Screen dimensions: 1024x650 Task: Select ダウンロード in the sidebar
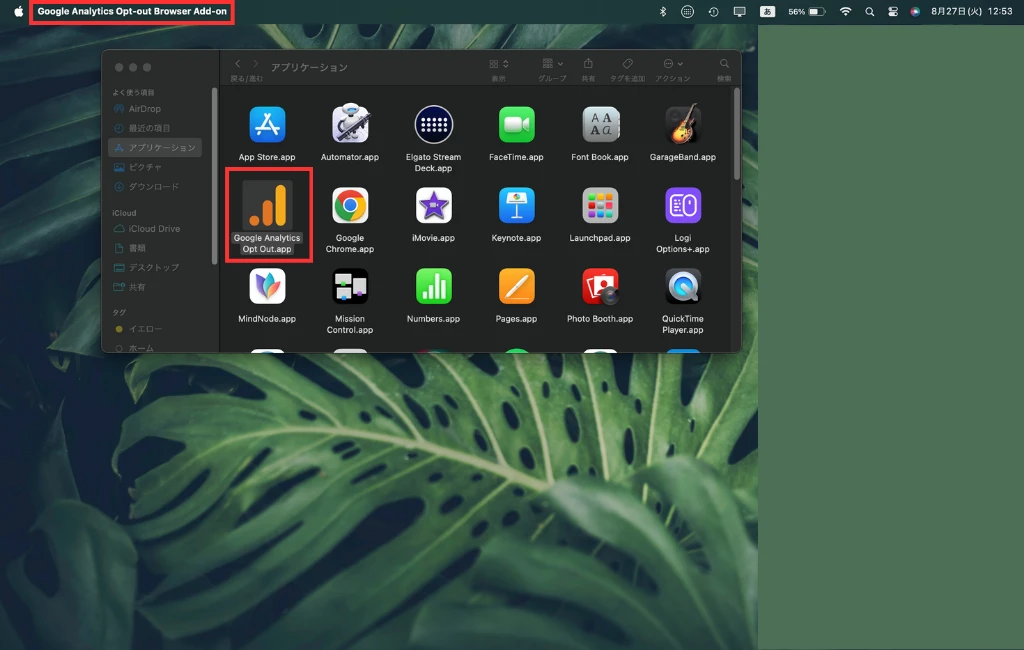pos(155,187)
